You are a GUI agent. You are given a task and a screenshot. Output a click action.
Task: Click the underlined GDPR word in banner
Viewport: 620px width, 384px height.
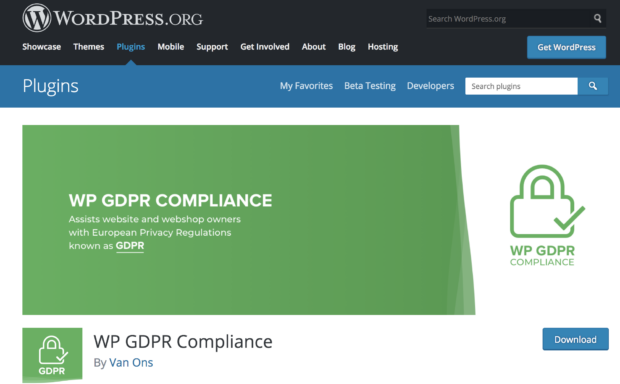pos(130,246)
